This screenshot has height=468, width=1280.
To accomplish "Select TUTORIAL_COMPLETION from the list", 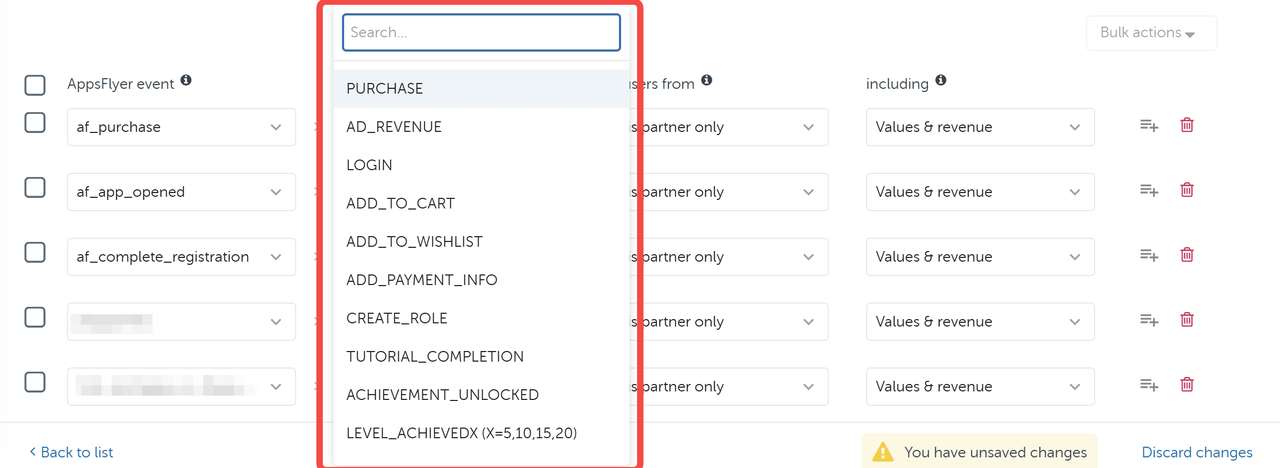I will 435,356.
